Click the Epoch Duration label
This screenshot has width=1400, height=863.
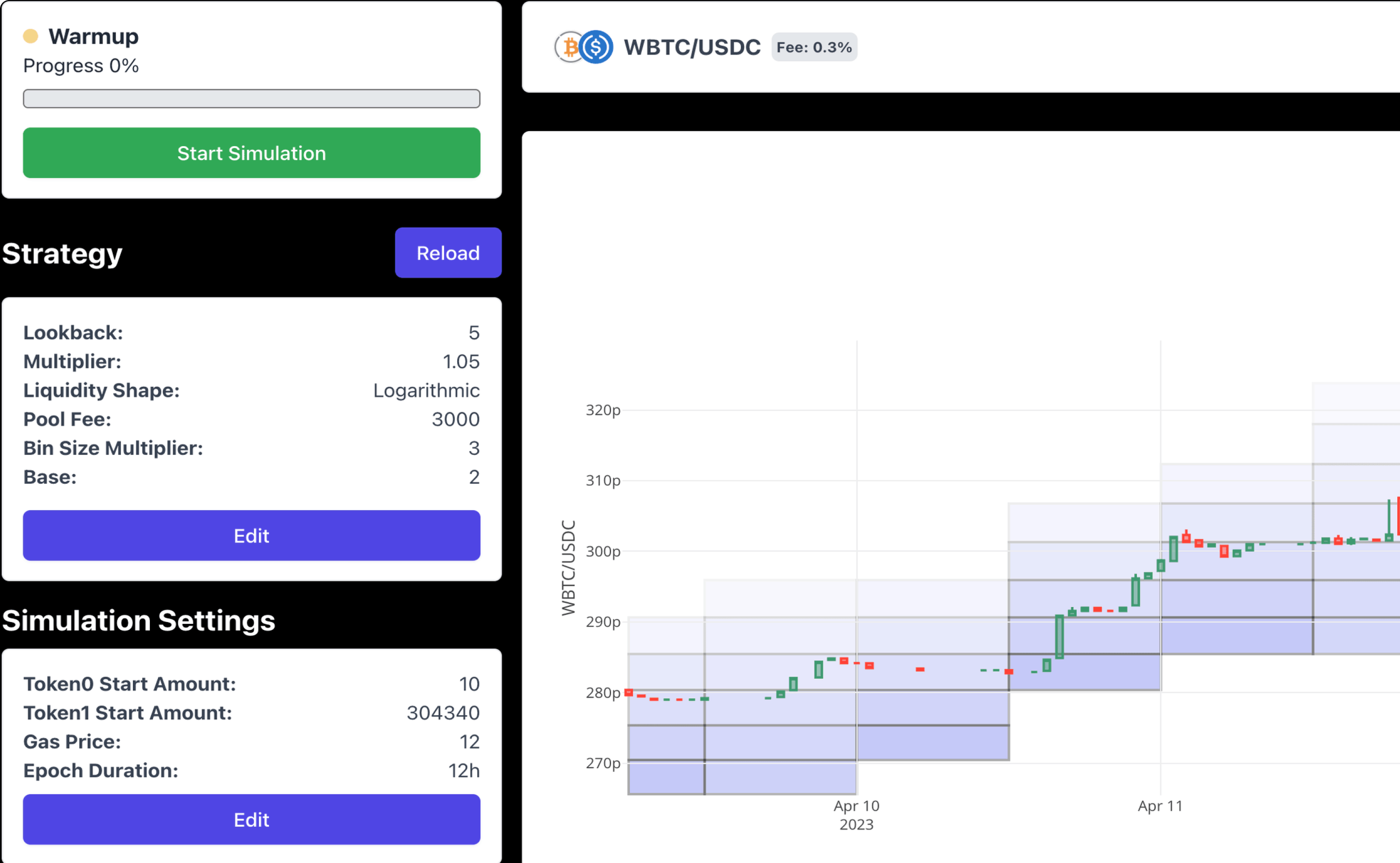[x=100, y=770]
